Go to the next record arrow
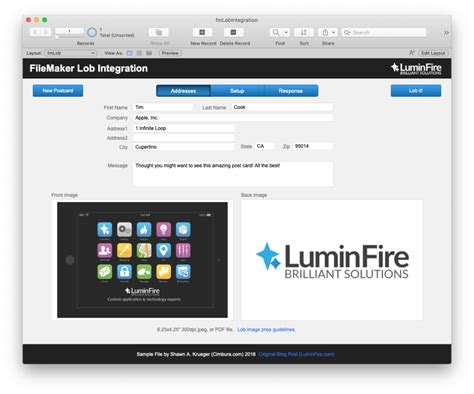This screenshot has width=474, height=394. 46,32
